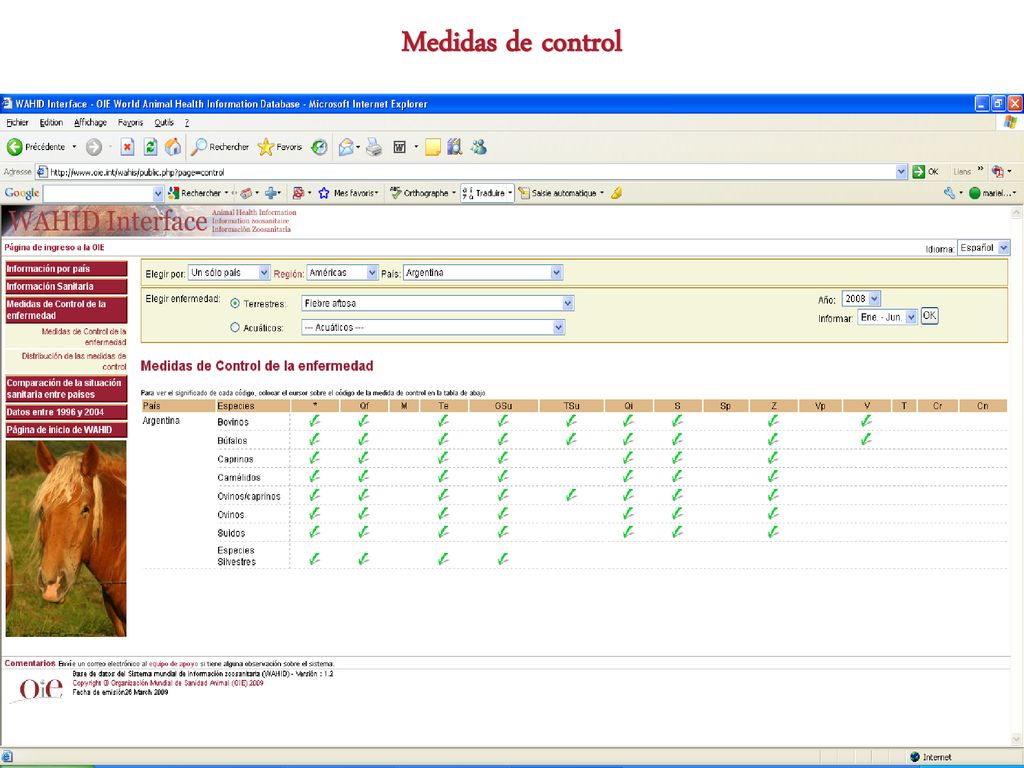Click the equipo de apoyo link
Viewport: 1024px width, 768px height.
pos(173,664)
